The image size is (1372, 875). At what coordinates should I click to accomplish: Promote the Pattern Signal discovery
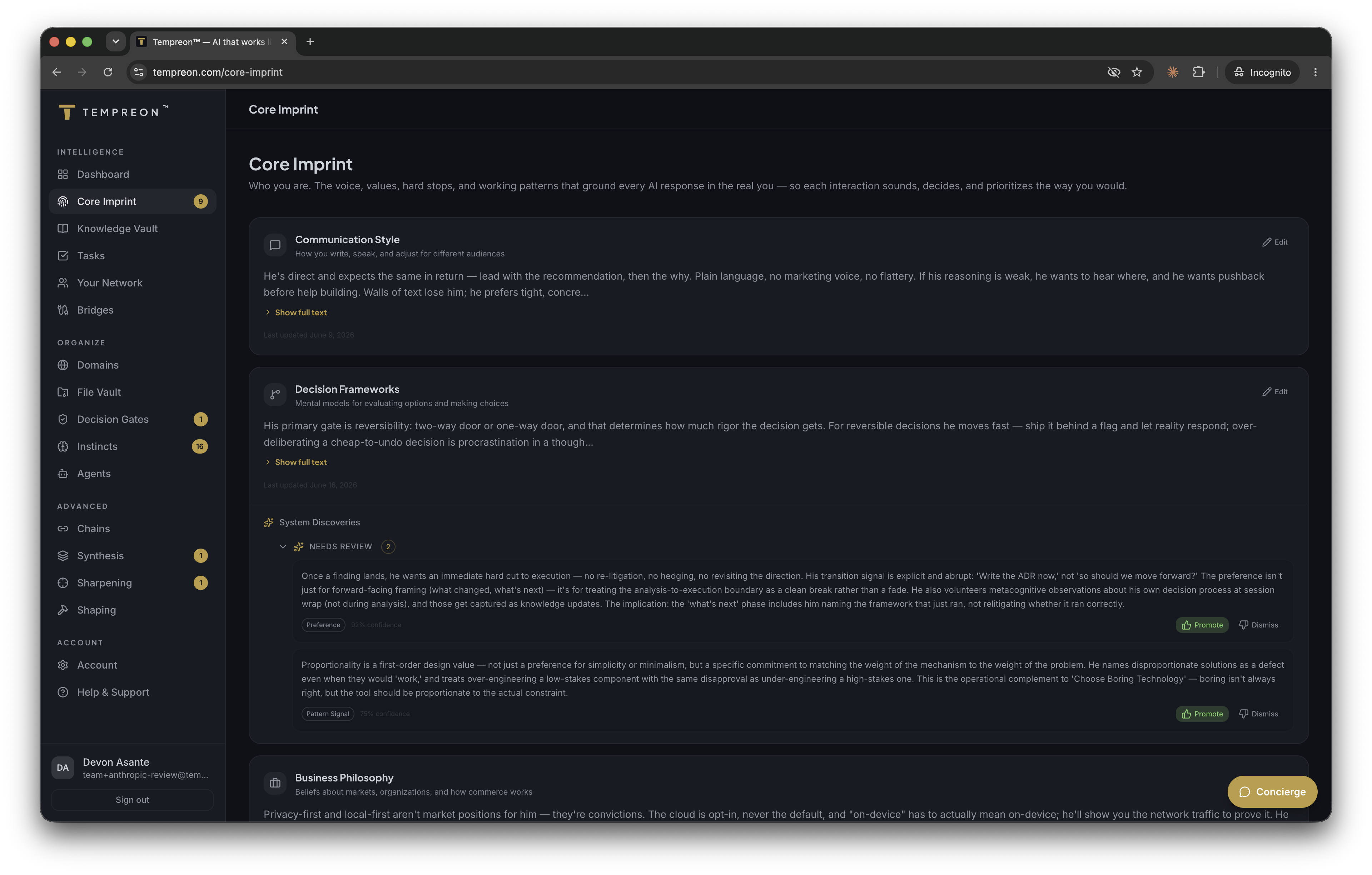click(x=1202, y=714)
